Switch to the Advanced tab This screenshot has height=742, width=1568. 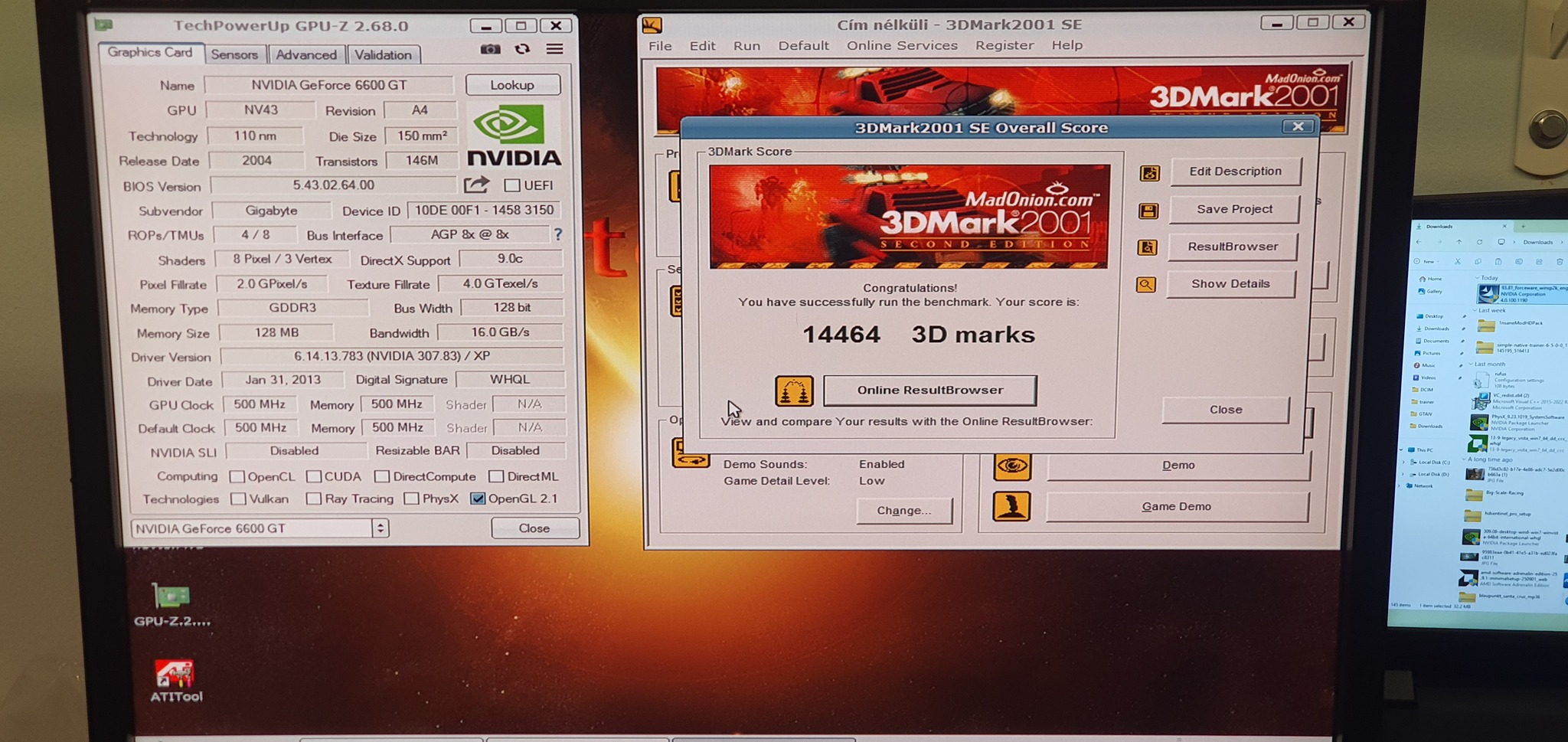(306, 54)
